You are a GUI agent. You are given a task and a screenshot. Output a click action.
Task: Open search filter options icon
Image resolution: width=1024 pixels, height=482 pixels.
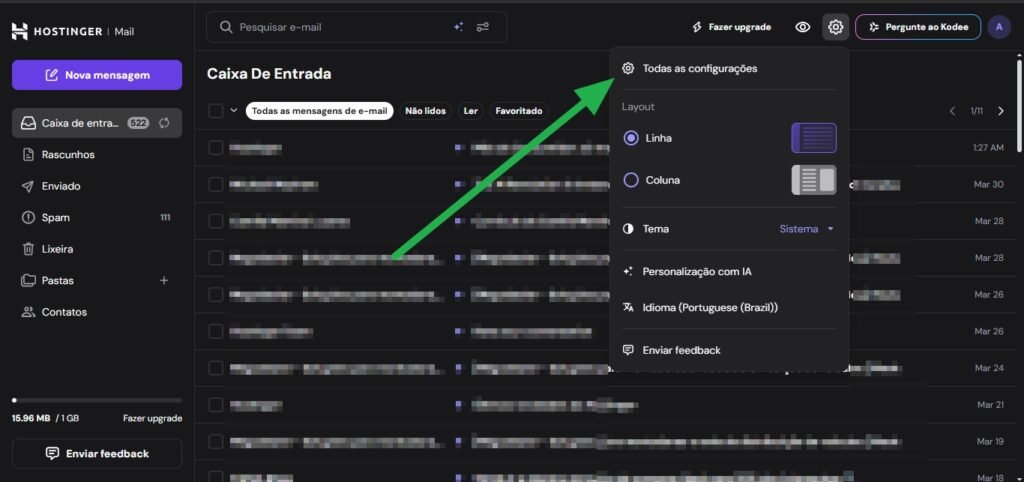click(483, 27)
